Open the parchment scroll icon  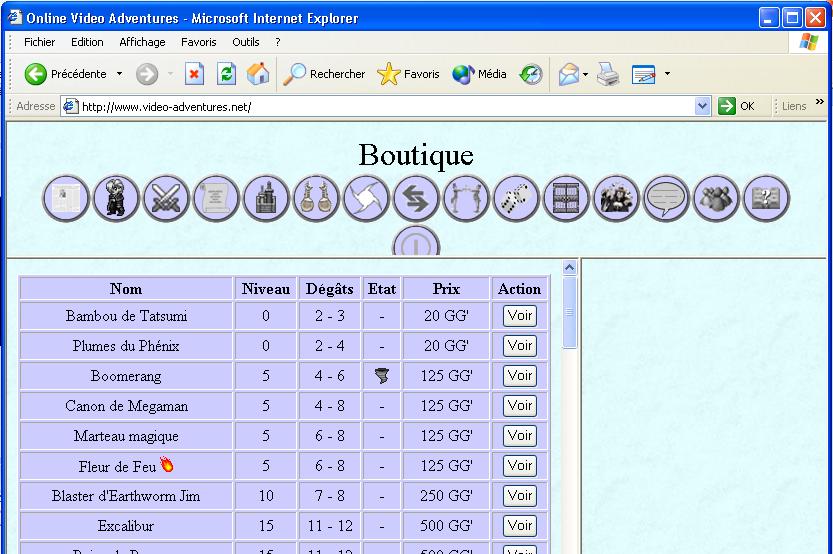tap(216, 199)
